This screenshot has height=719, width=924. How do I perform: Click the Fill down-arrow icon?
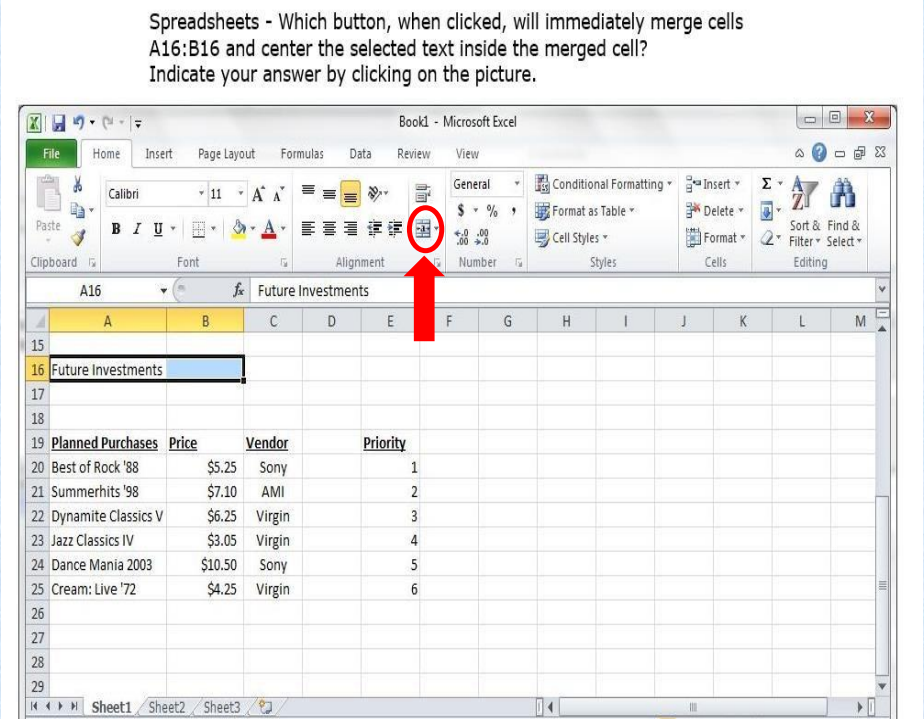click(766, 210)
